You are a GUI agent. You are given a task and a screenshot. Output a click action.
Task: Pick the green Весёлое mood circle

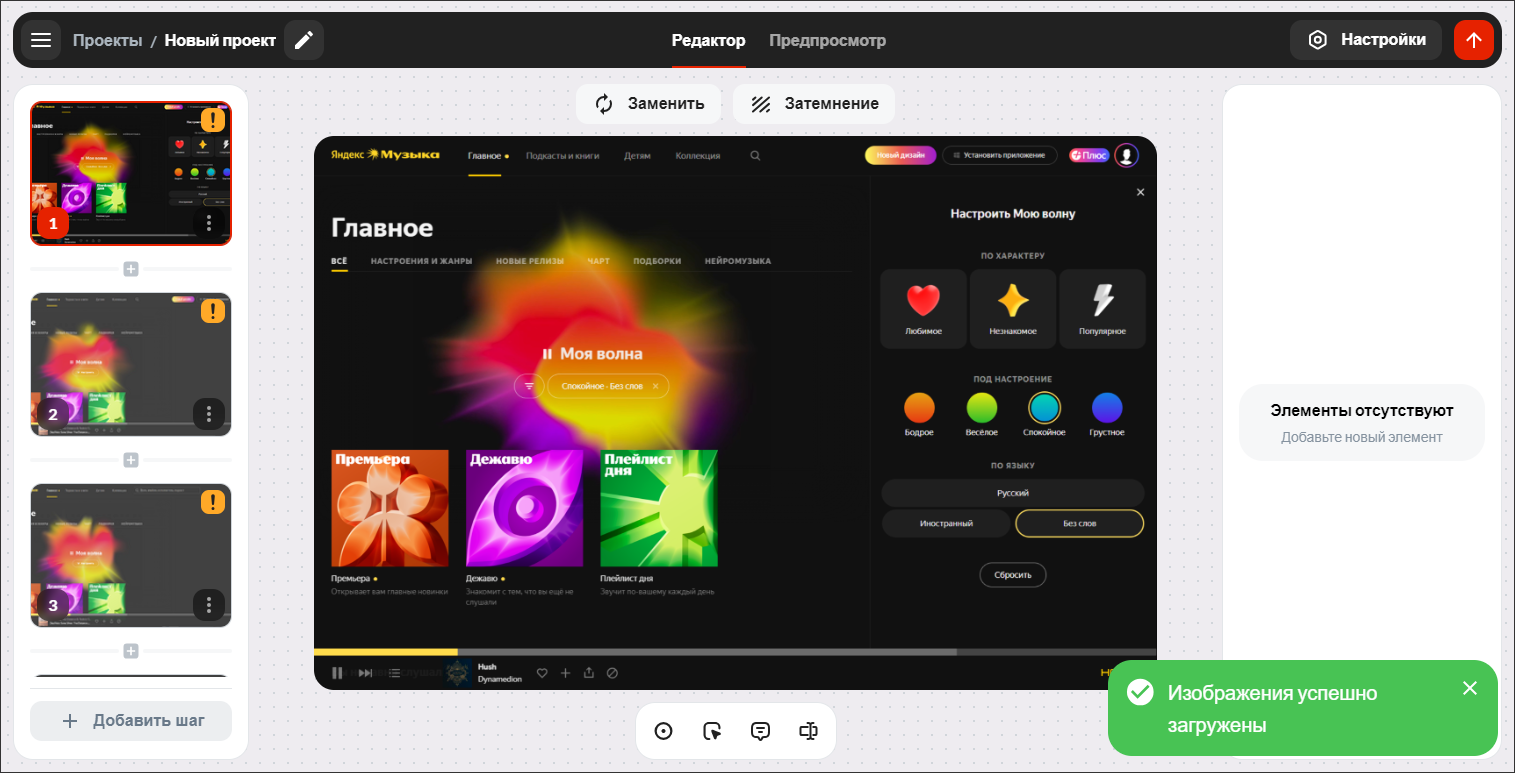point(982,408)
